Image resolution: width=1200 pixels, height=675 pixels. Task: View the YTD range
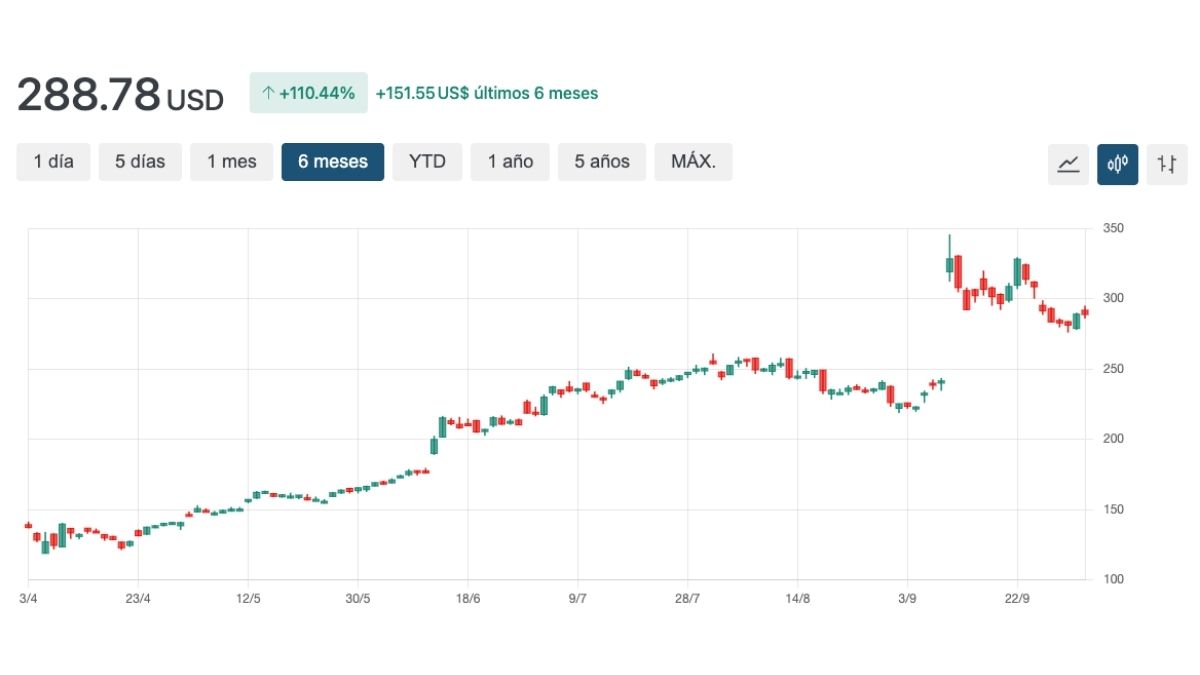[427, 161]
